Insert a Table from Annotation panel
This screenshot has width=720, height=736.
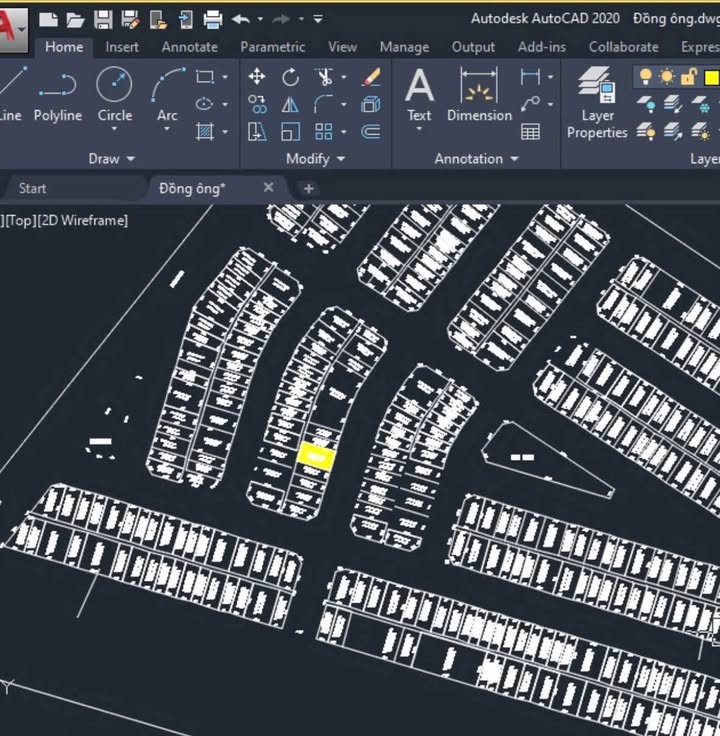pyautogui.click(x=530, y=131)
